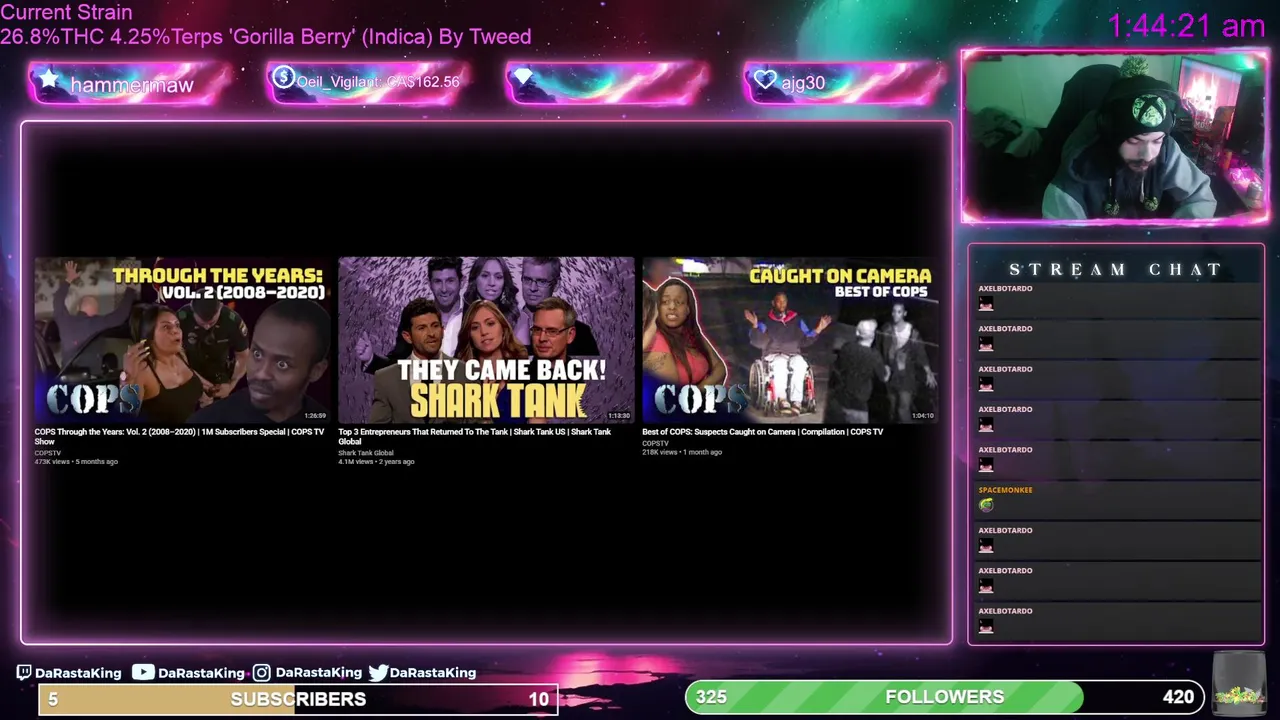Click the jar icon at bottom right corner

(1239, 686)
